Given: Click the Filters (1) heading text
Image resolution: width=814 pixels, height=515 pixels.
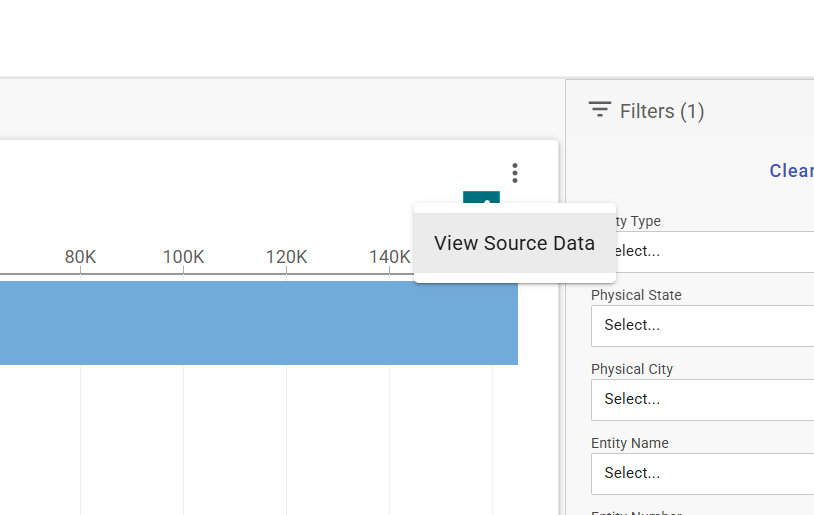Looking at the screenshot, I should point(662,111).
